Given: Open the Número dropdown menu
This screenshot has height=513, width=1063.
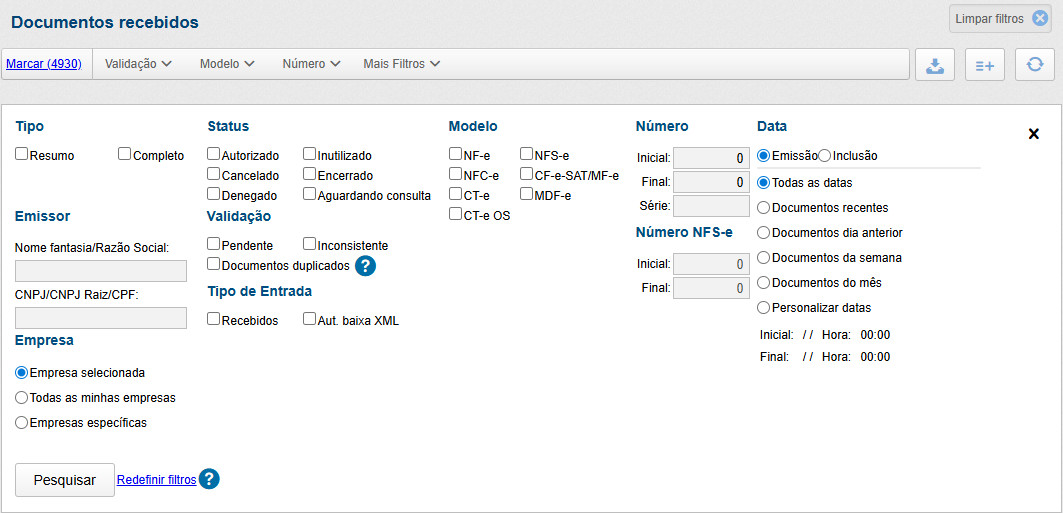Looking at the screenshot, I should pos(312,64).
